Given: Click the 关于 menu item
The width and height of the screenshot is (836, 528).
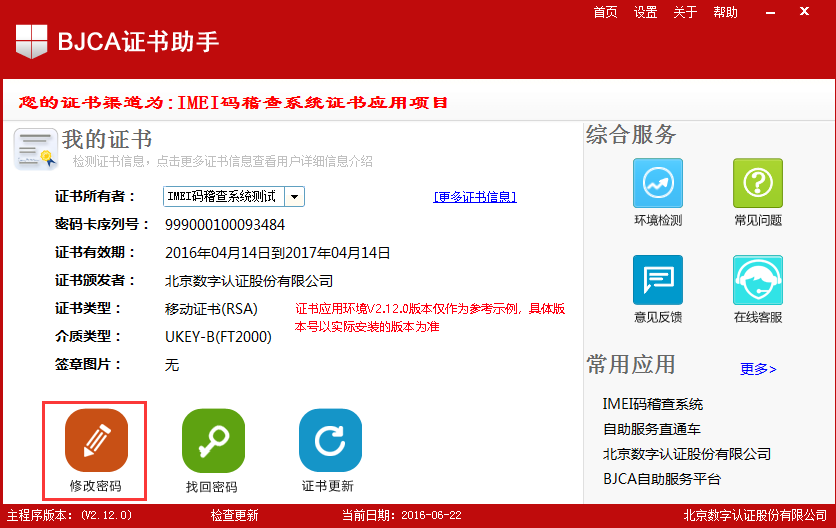Looking at the screenshot, I should [x=685, y=12].
